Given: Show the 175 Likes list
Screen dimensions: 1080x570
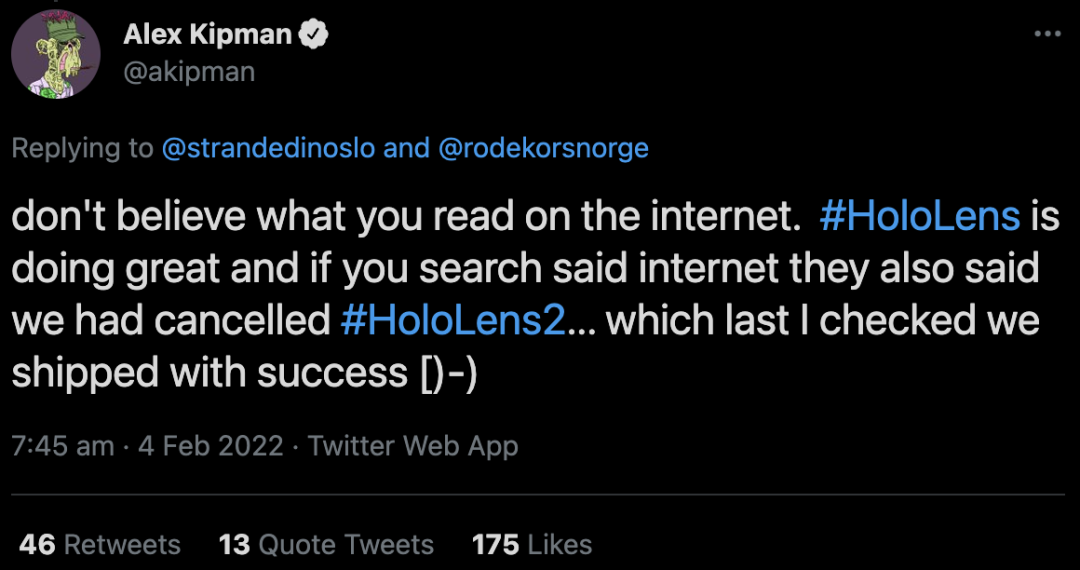Looking at the screenshot, I should 532,544.
